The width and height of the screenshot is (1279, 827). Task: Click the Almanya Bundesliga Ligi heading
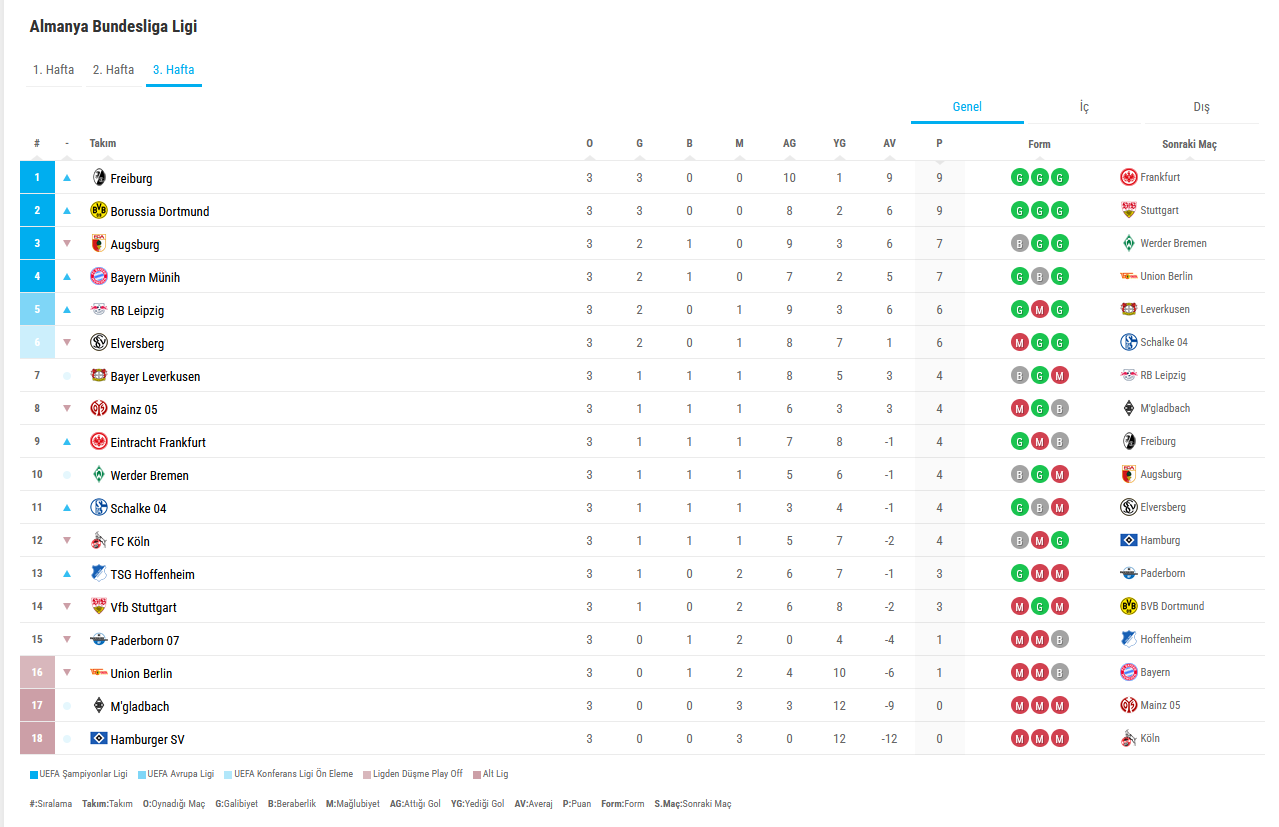coord(113,27)
